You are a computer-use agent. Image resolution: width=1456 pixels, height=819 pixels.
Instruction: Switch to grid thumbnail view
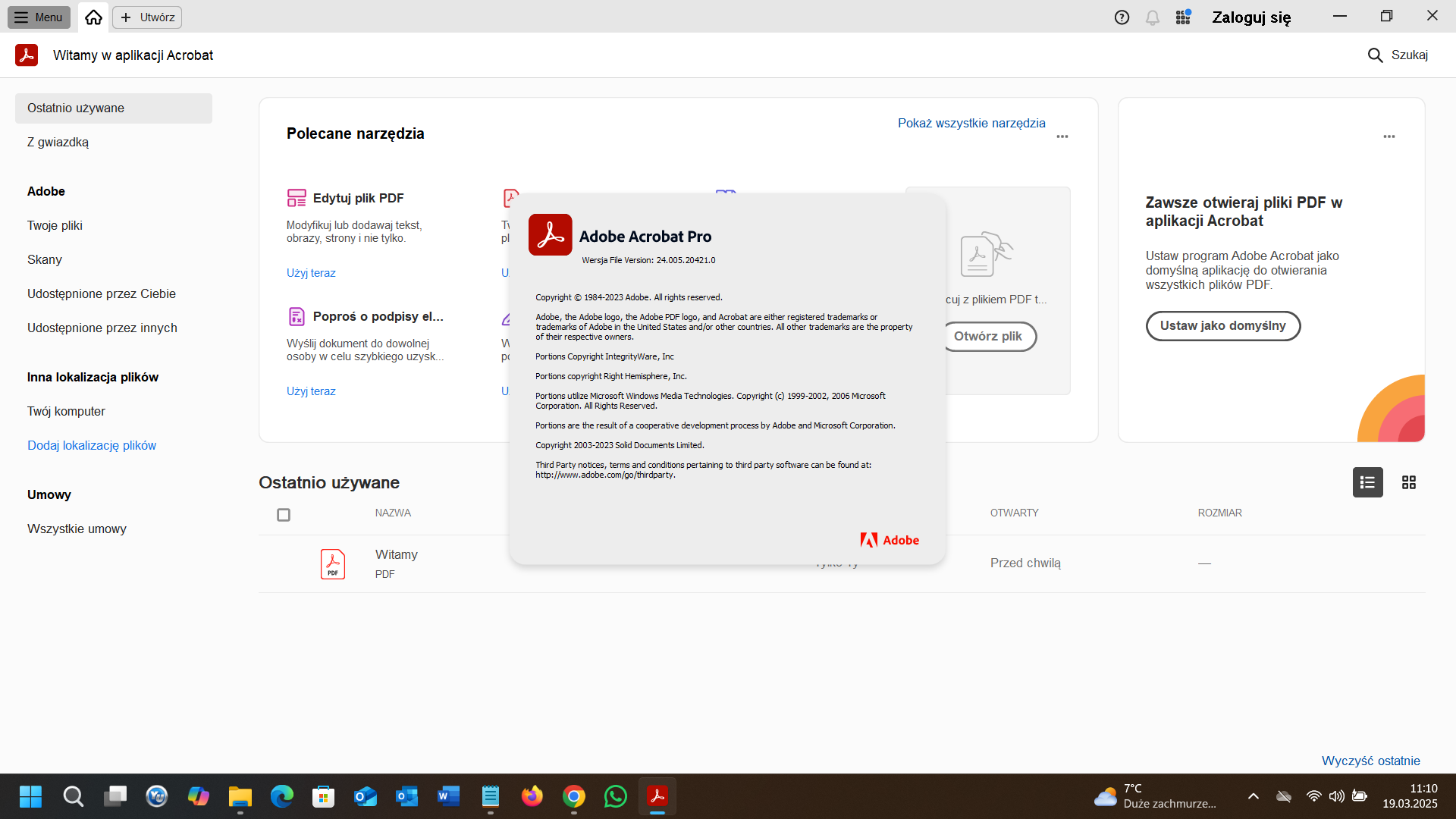tap(1409, 482)
